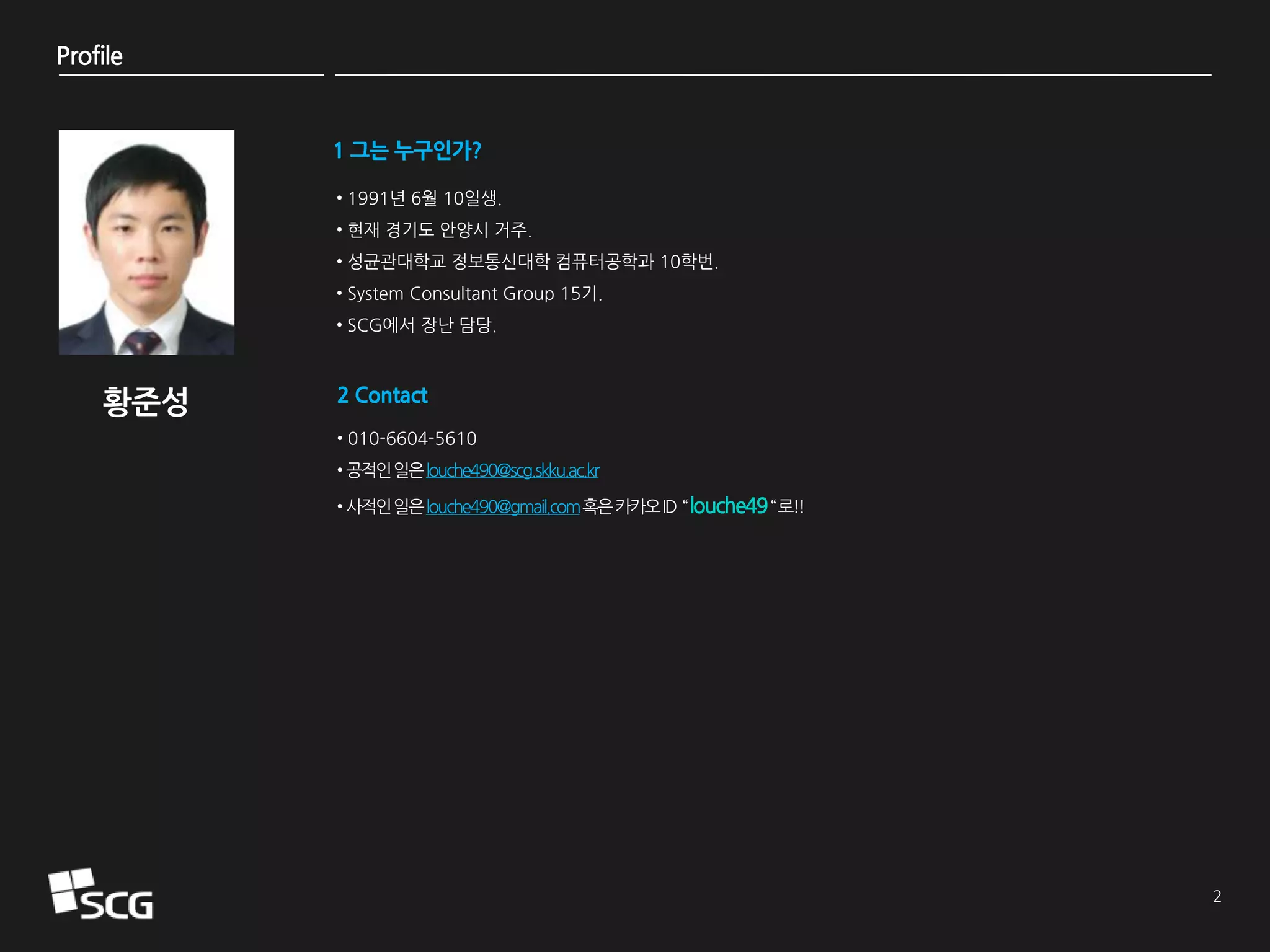The width and height of the screenshot is (1270, 952).
Task: Click phone number 010-6604-5610
Action: pyautogui.click(x=412, y=439)
